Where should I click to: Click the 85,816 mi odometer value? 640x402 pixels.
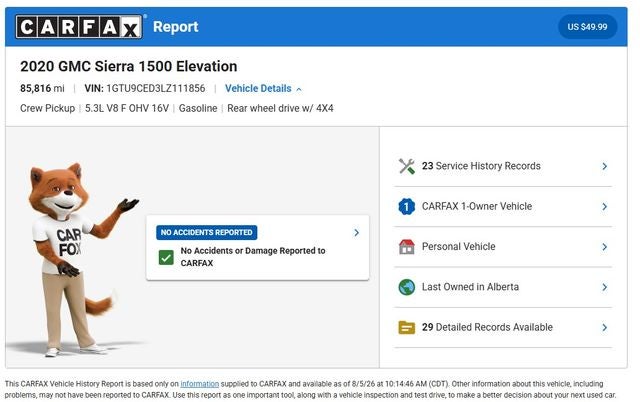tap(42, 89)
